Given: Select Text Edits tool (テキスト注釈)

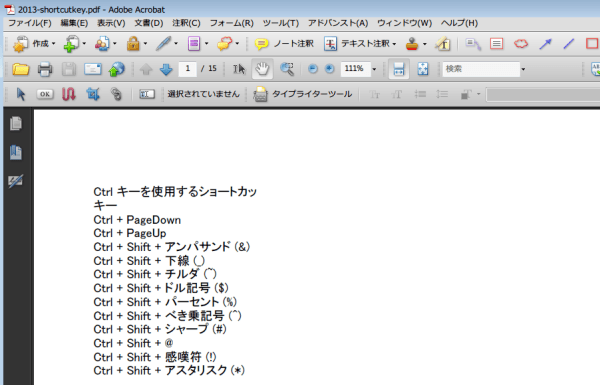Looking at the screenshot, I should pos(357,44).
